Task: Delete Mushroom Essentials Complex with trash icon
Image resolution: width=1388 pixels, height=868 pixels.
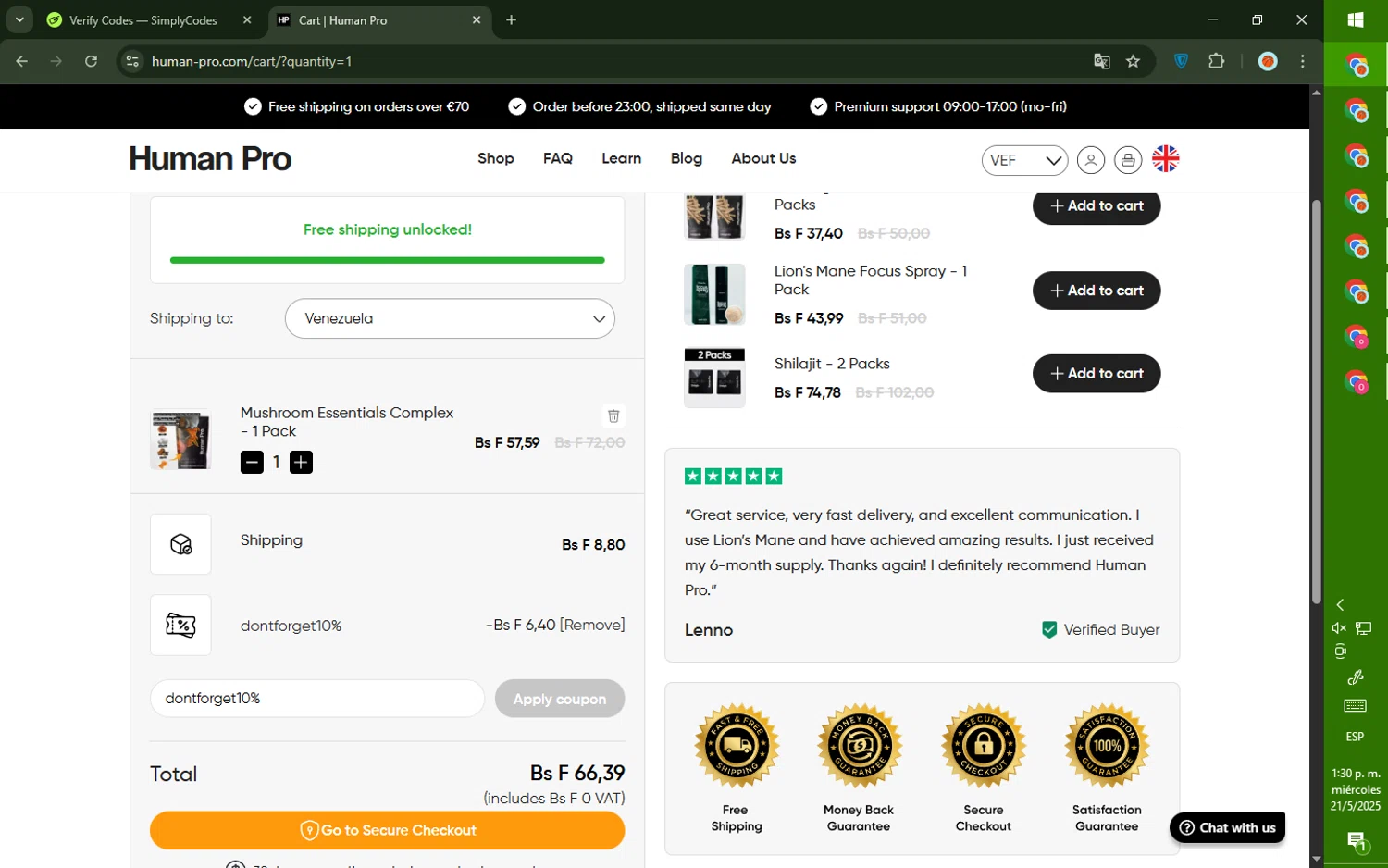Action: click(x=613, y=415)
